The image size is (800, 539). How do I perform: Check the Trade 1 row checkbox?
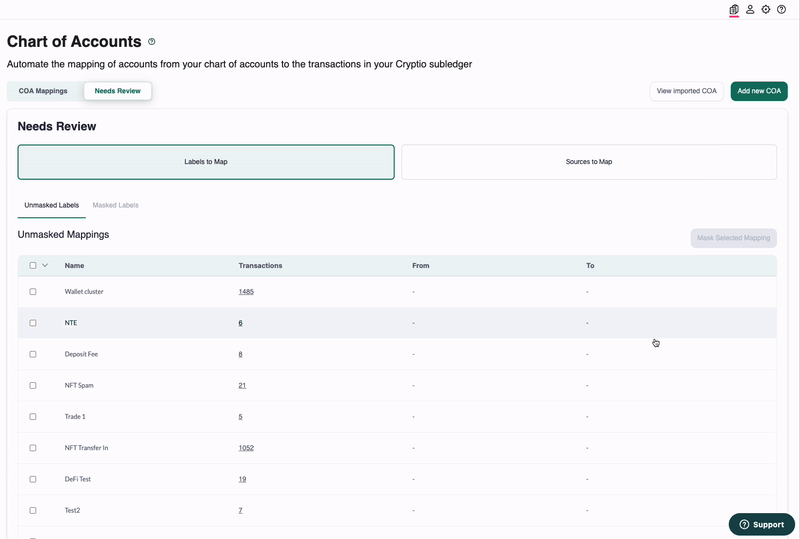tap(33, 416)
